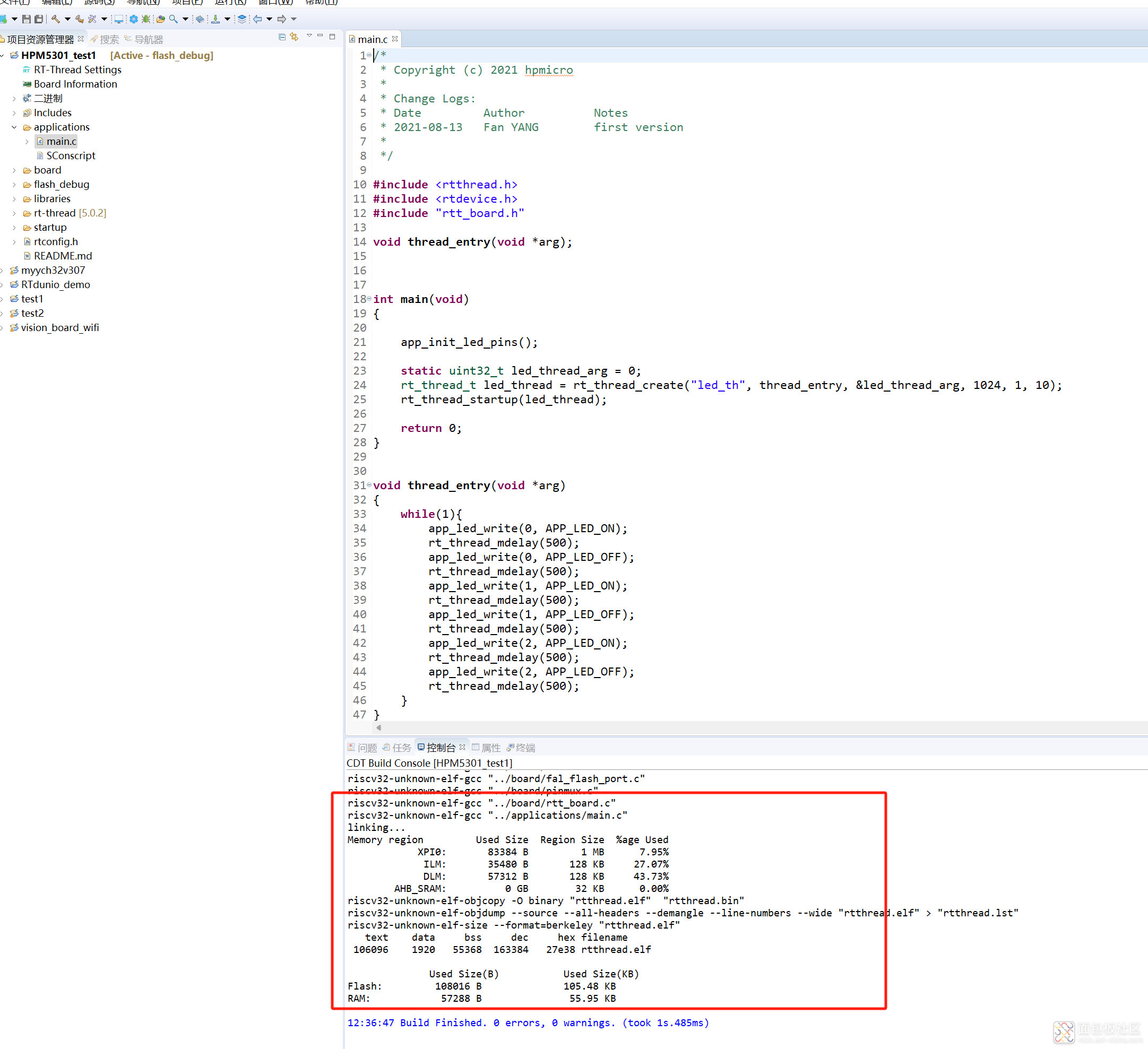Minimize the project explorer panel
The height and width of the screenshot is (1049, 1148).
320,36
